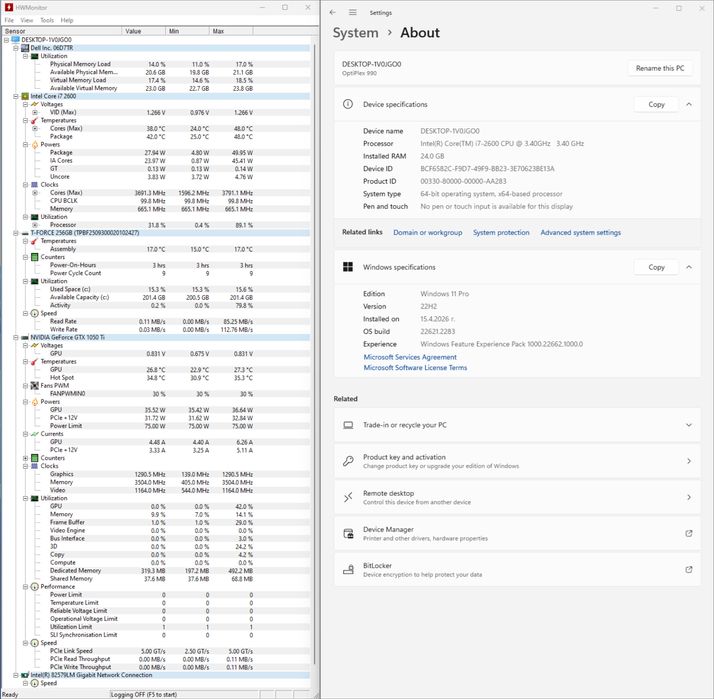Collapse the Intel Core i7 2600 node
714x699 pixels.
click(16, 96)
